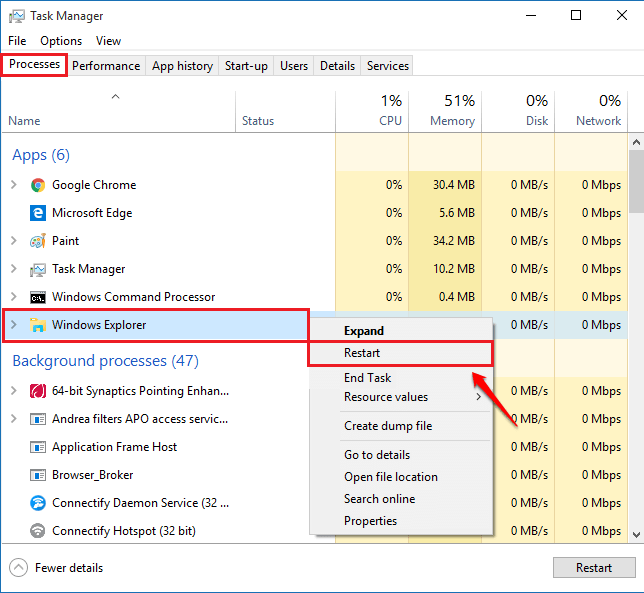Viewport: 644px width, 593px height.
Task: Switch to the Services tab
Action: coord(388,66)
